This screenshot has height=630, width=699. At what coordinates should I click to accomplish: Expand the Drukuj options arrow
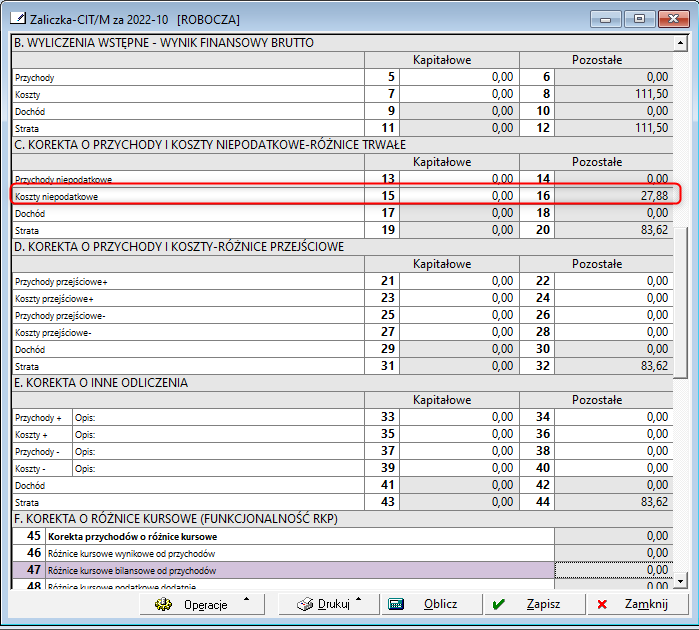359,599
